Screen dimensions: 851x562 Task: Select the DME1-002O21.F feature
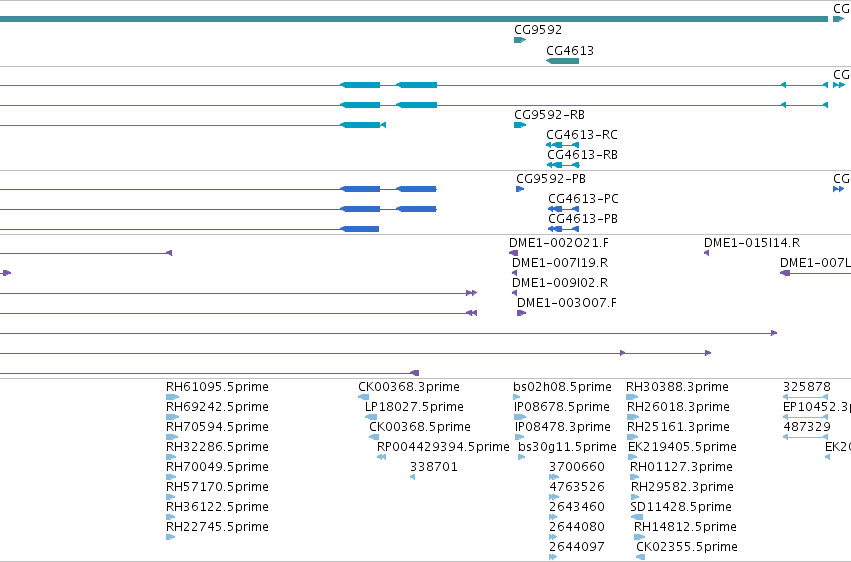pyautogui.click(x=559, y=243)
